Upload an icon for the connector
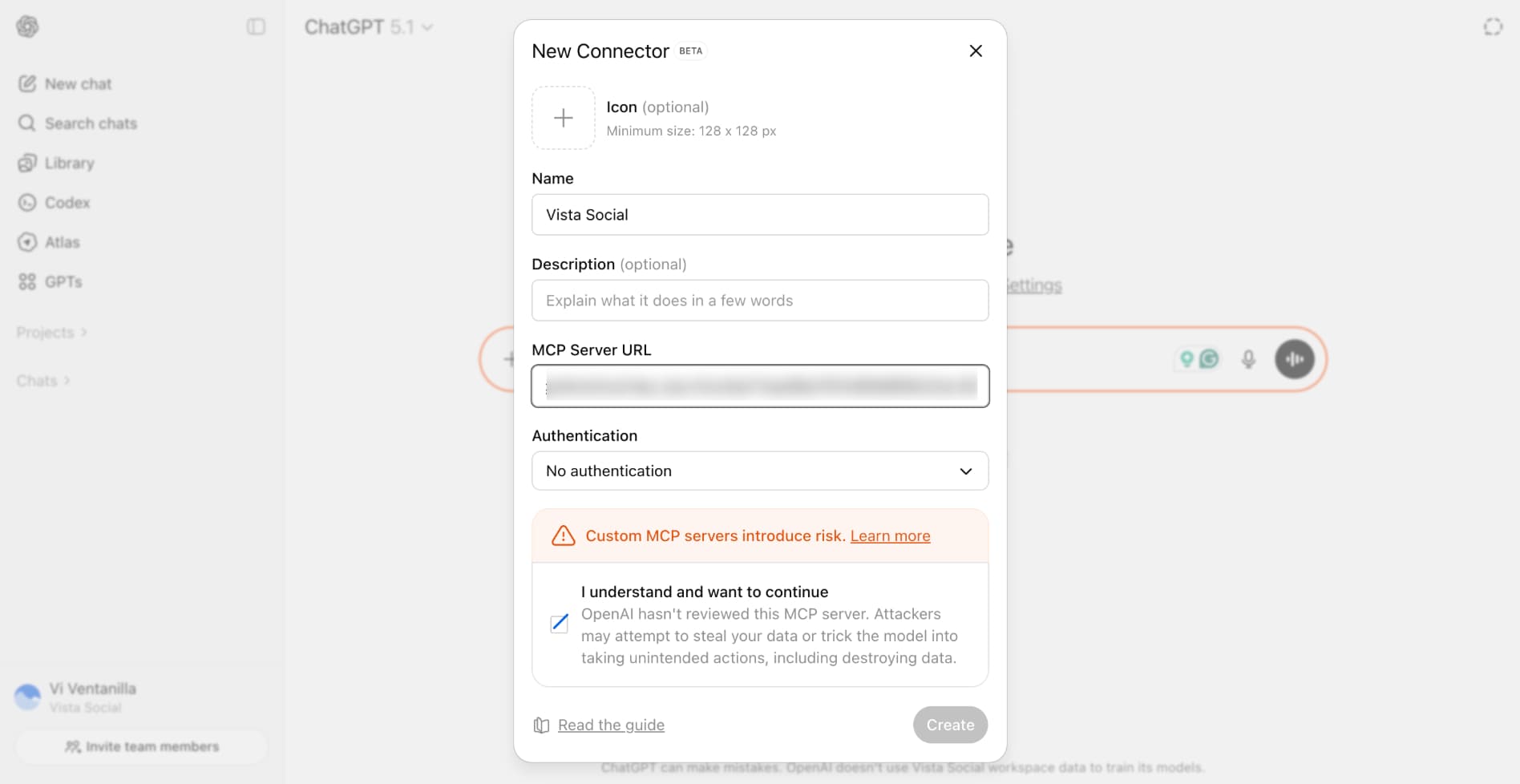The height and width of the screenshot is (784, 1520). (563, 117)
